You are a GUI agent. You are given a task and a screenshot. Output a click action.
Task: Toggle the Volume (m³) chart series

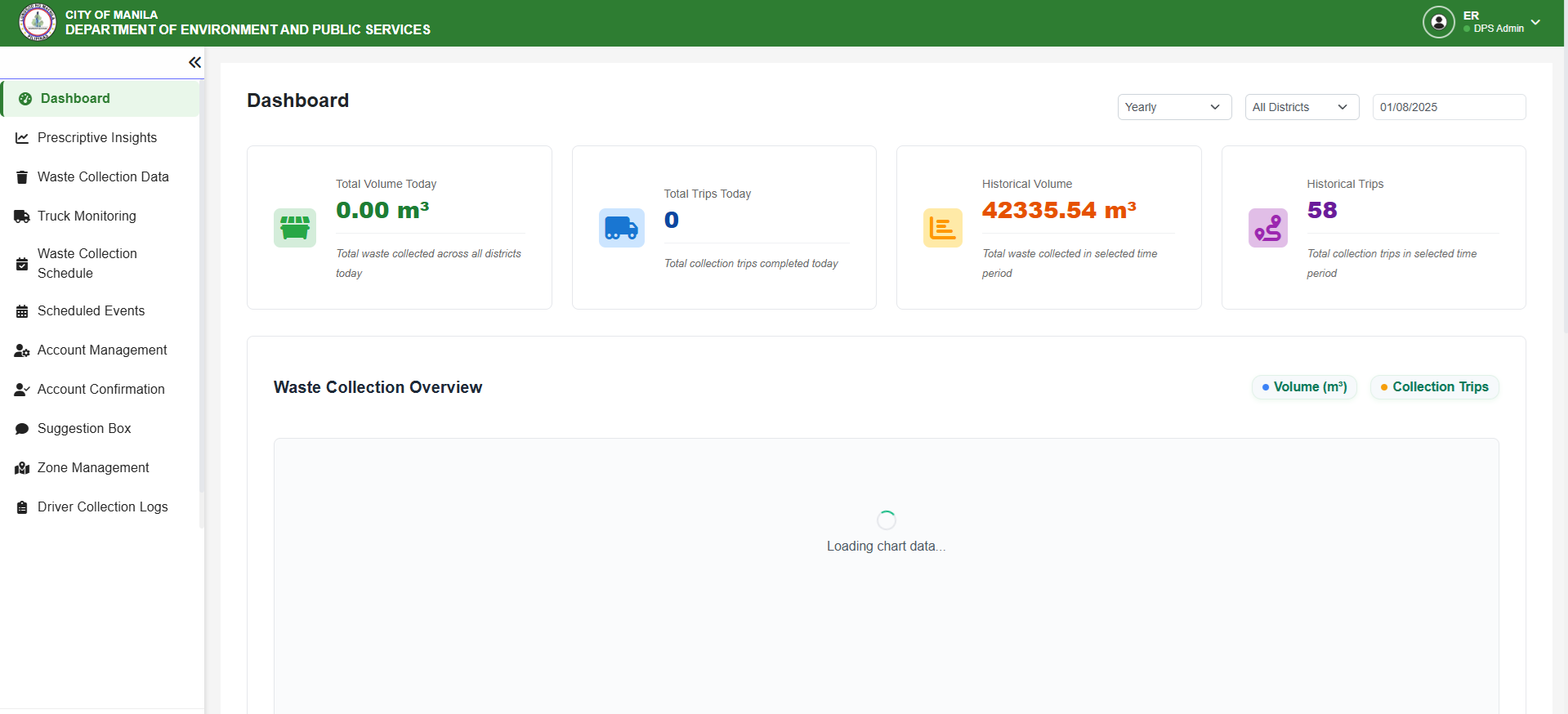(x=1304, y=387)
